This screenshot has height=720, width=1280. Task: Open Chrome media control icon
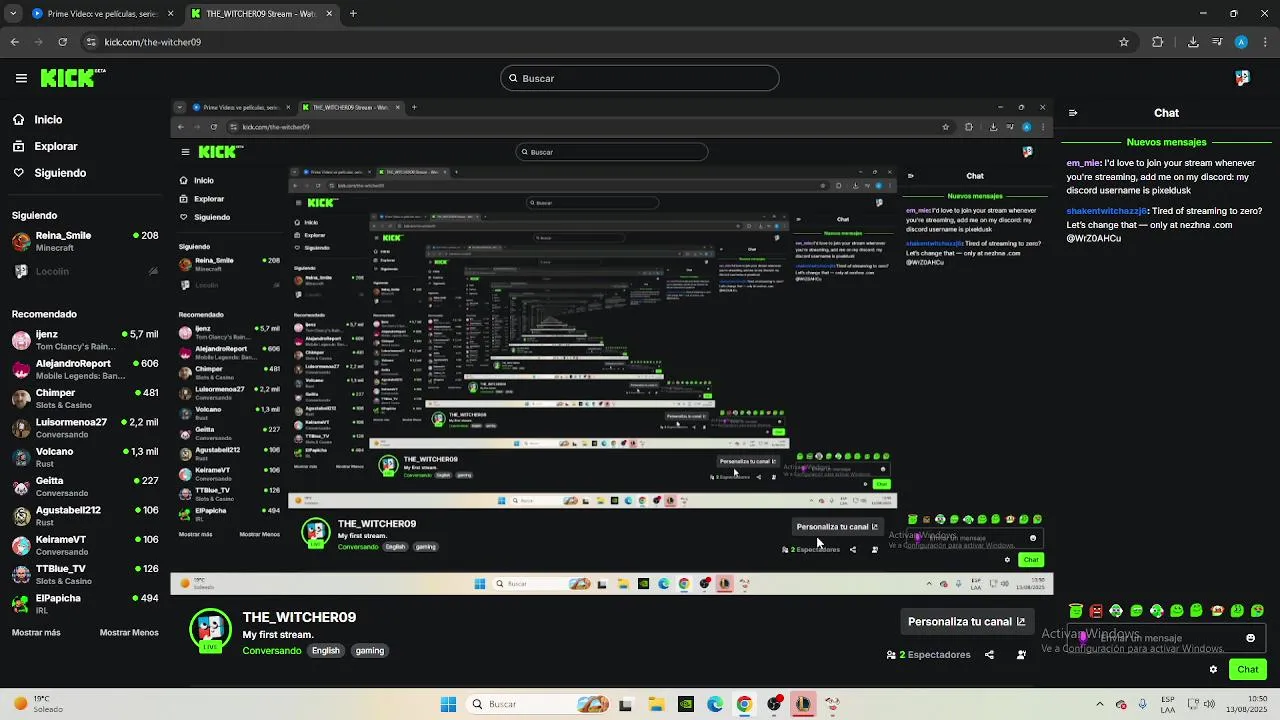1217,42
